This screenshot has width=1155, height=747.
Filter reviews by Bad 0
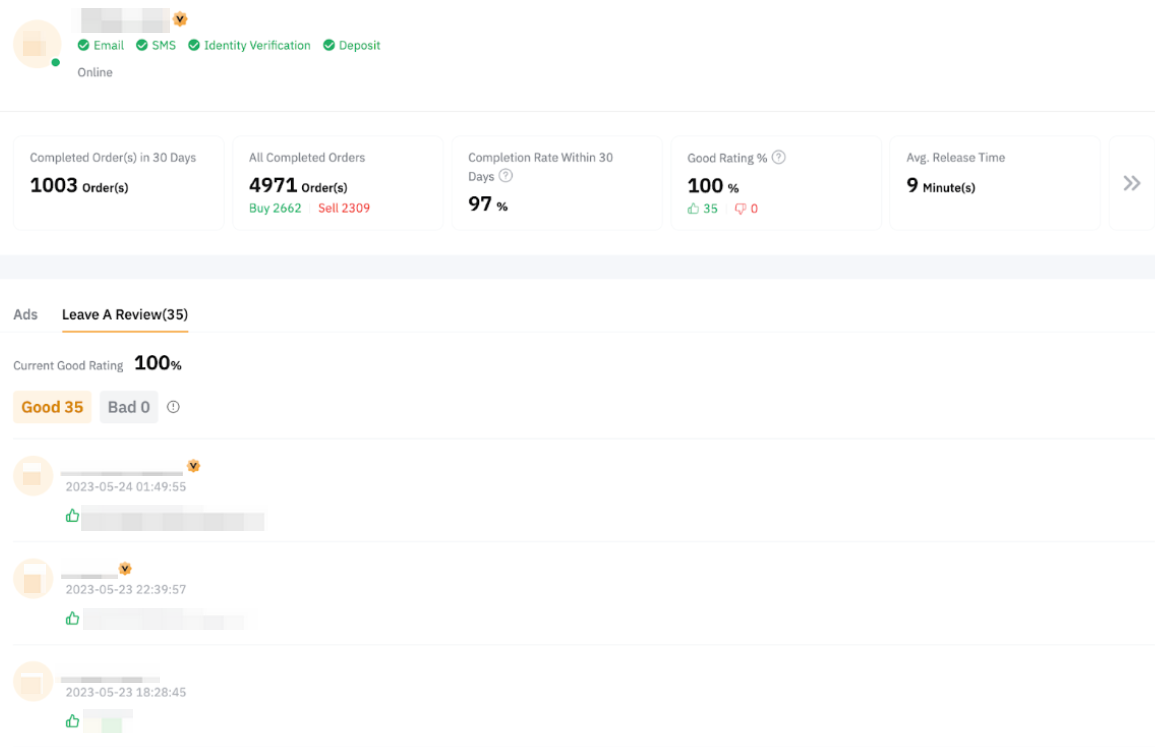coord(129,407)
